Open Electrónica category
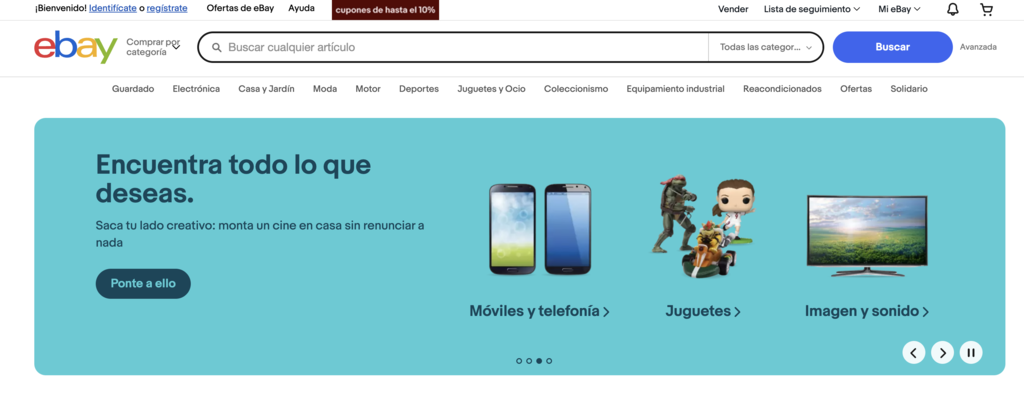The image size is (1024, 406). tap(196, 89)
